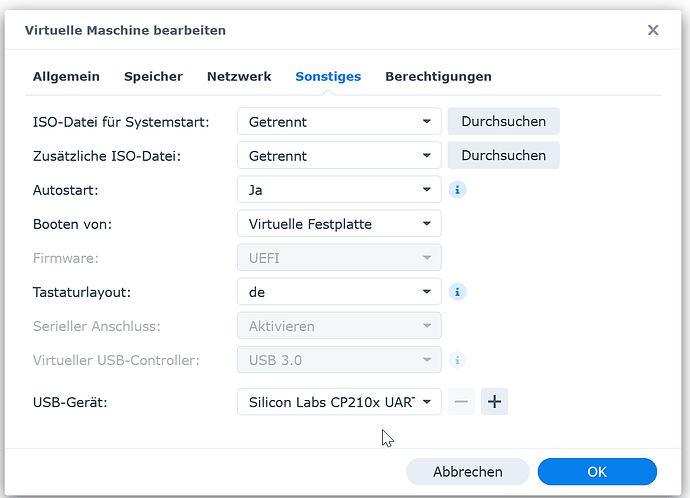Screen dimensions: 690x498
Task: Switch to the Allgemein tab
Action: pos(66,77)
